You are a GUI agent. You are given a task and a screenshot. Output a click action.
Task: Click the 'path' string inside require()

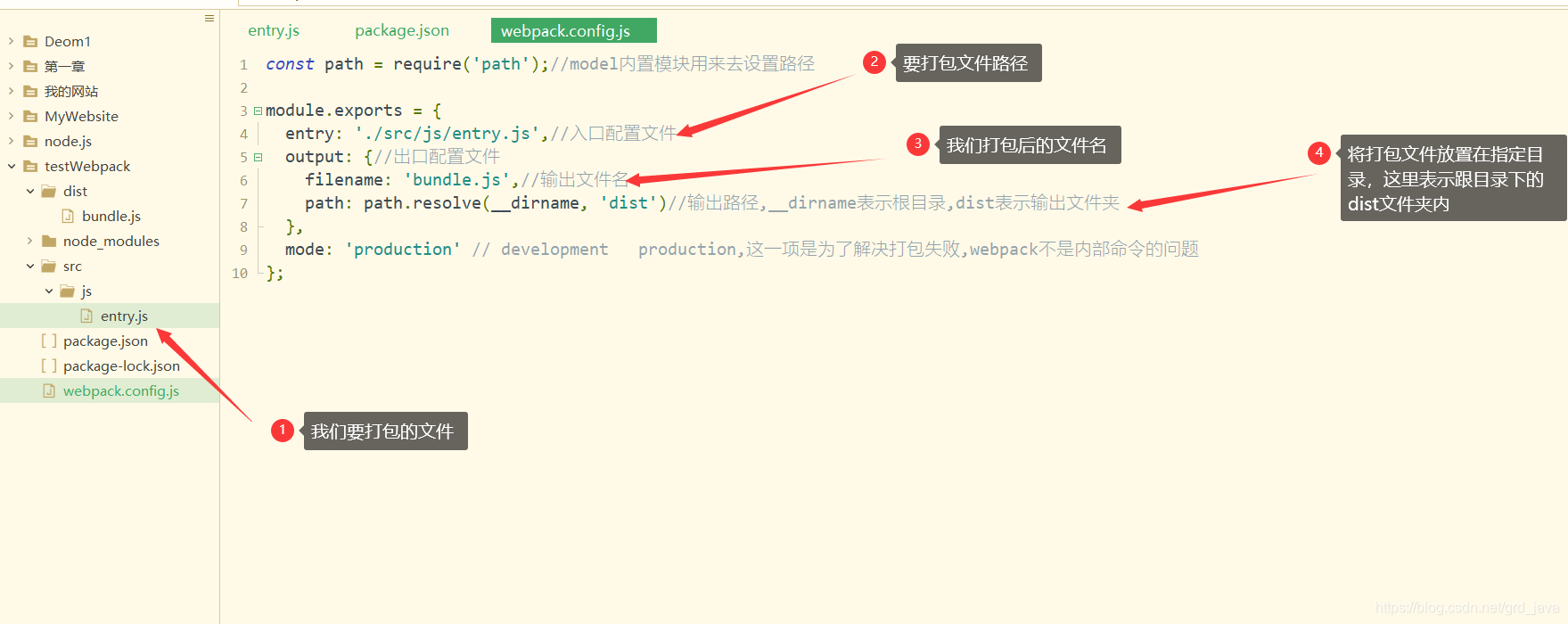(x=501, y=64)
